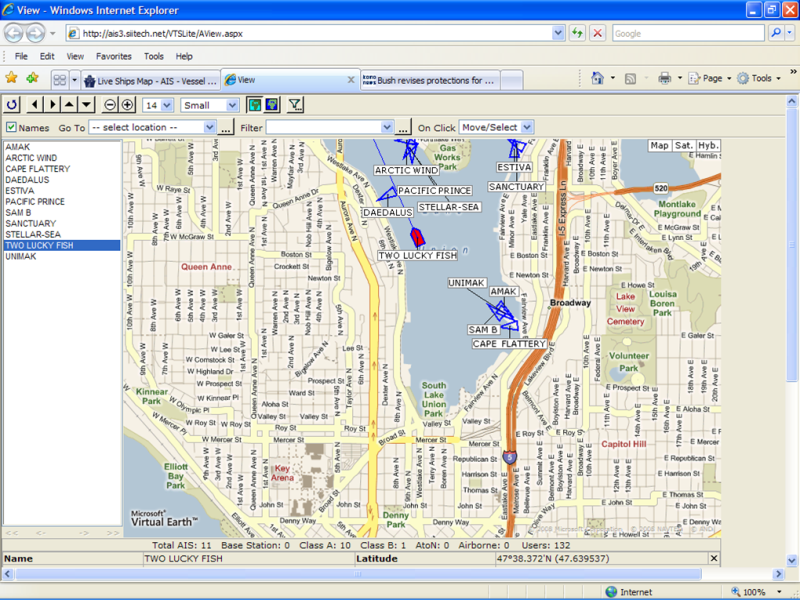Click the Google search input box
Screen dimensions: 800x600
688,33
